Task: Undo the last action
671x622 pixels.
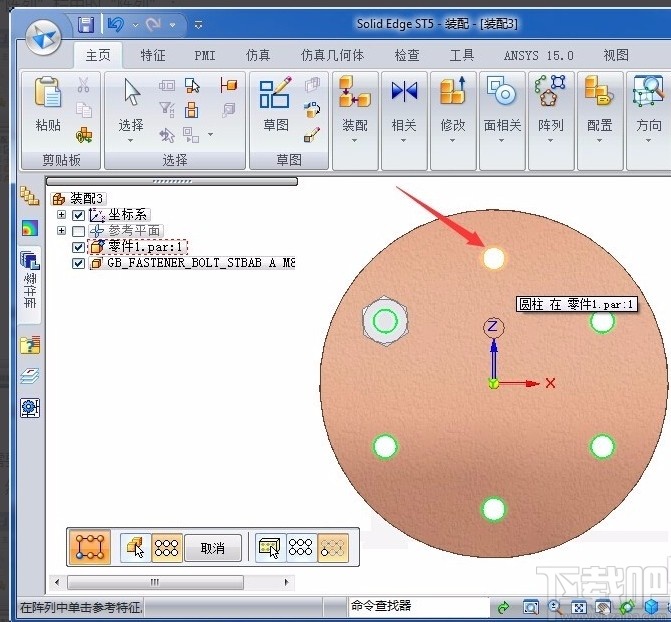Action: [116, 24]
